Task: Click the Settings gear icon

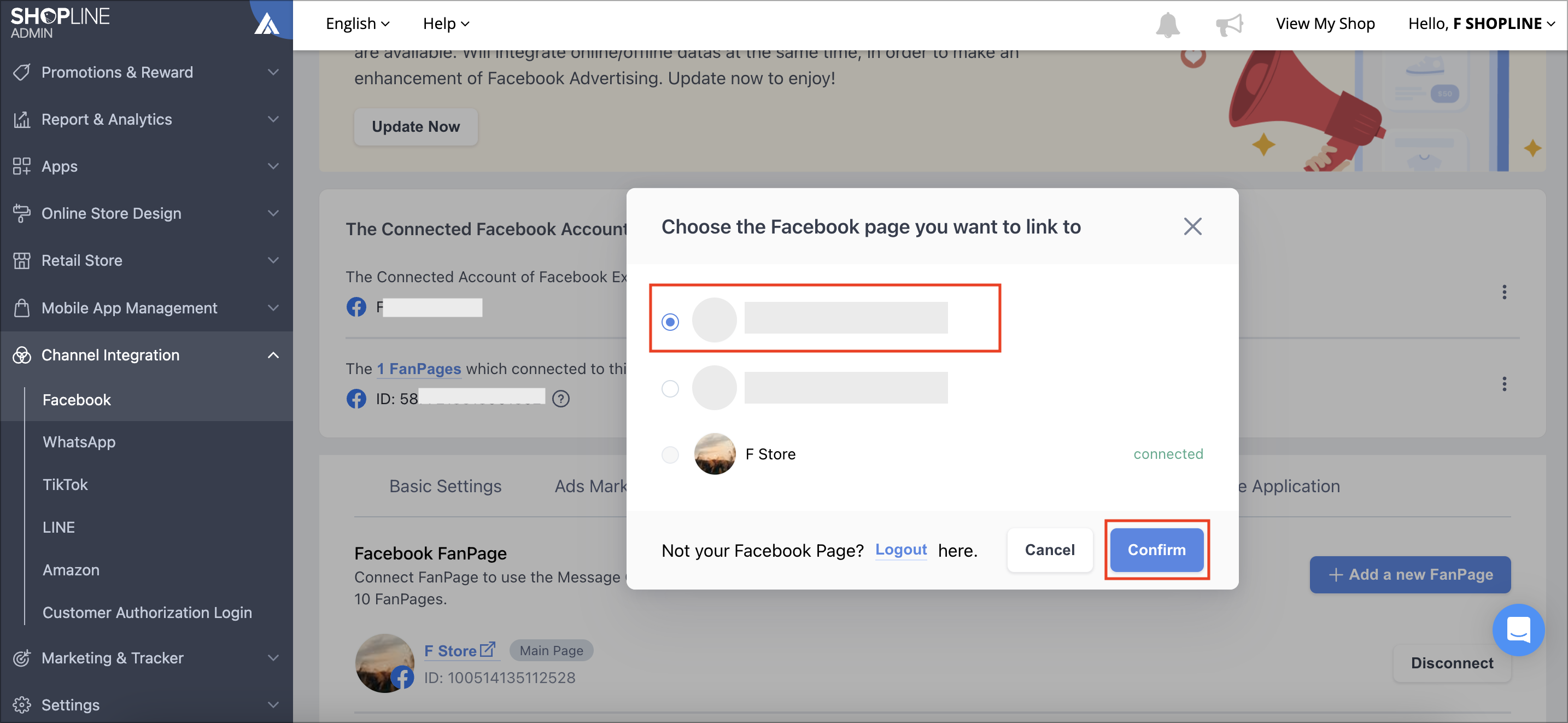Action: 22,705
